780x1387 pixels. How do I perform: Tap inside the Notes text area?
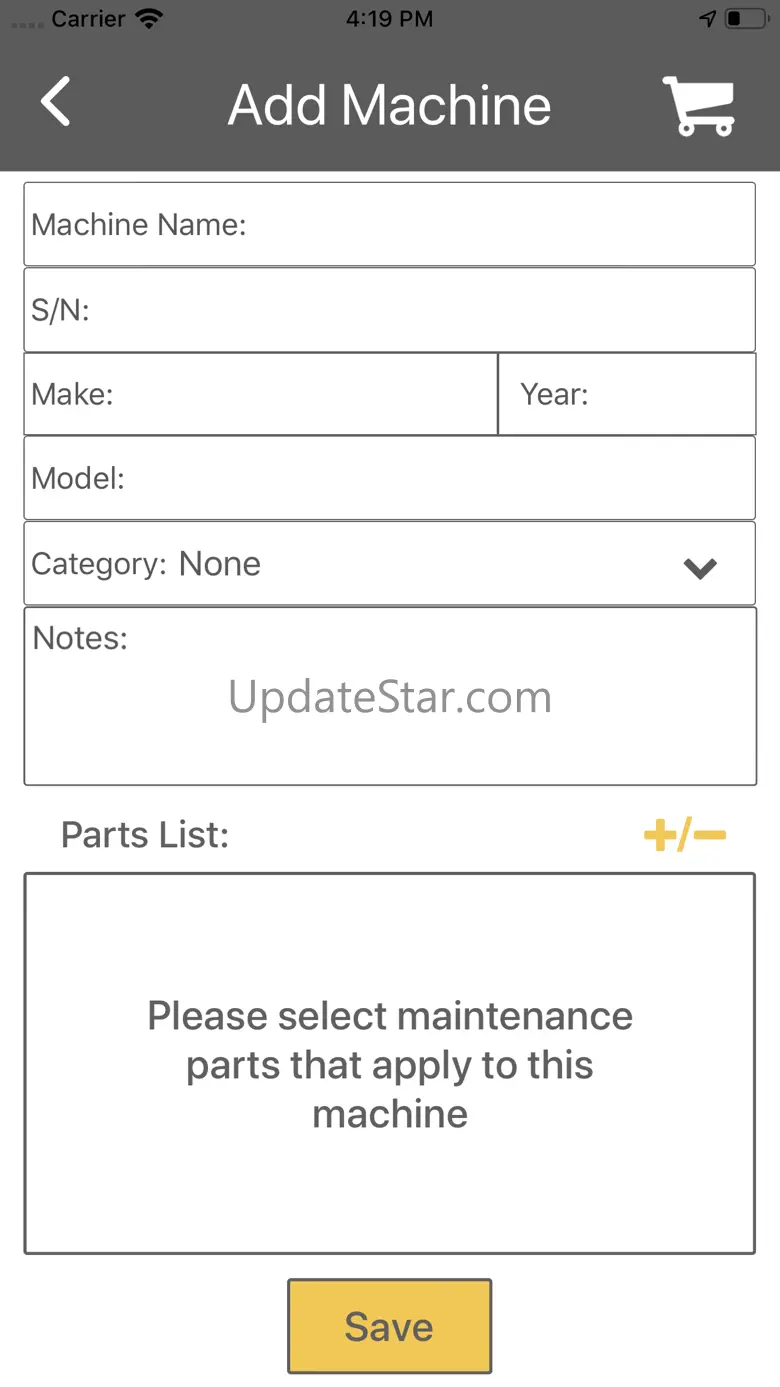[390, 696]
